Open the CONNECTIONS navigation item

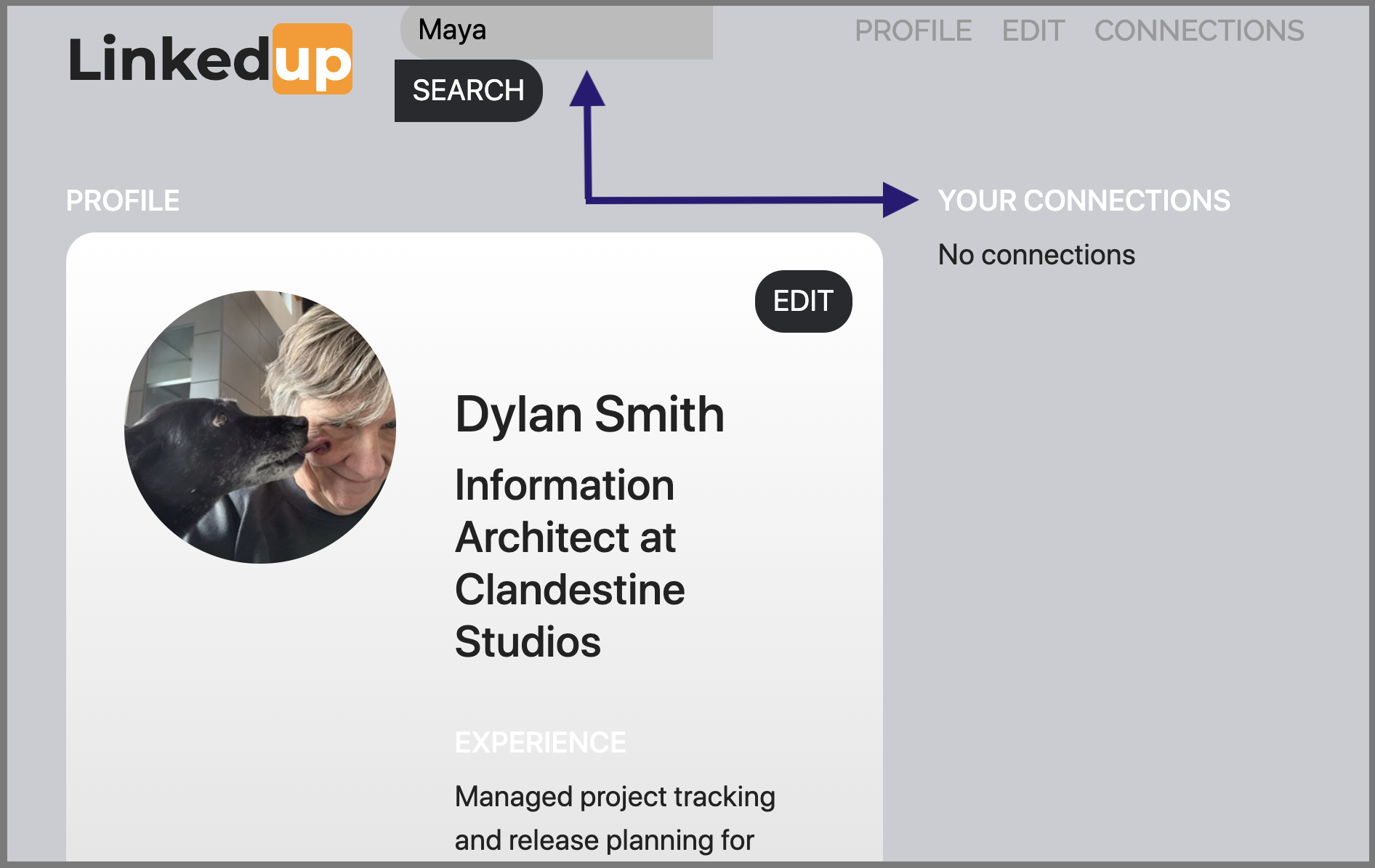1198,31
